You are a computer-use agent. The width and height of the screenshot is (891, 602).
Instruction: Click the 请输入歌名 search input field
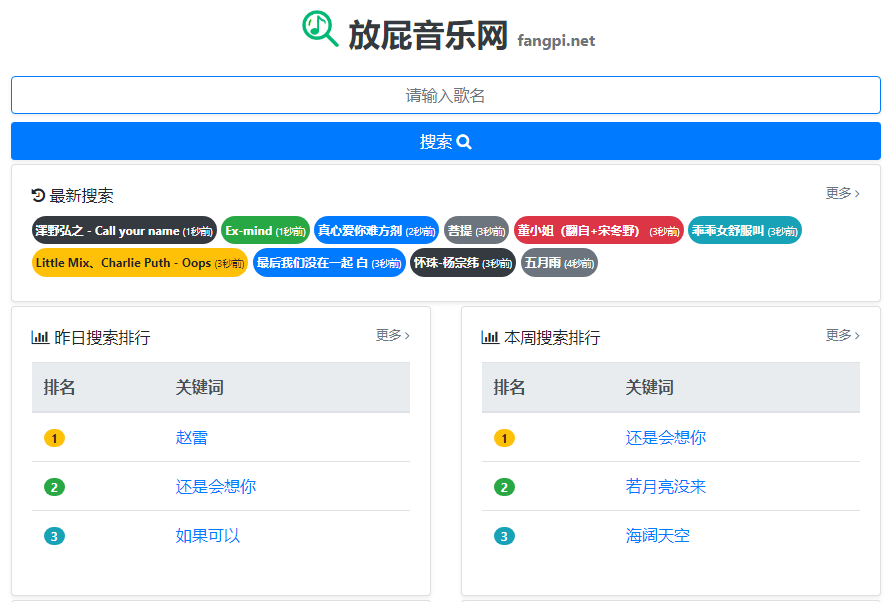pos(445,94)
